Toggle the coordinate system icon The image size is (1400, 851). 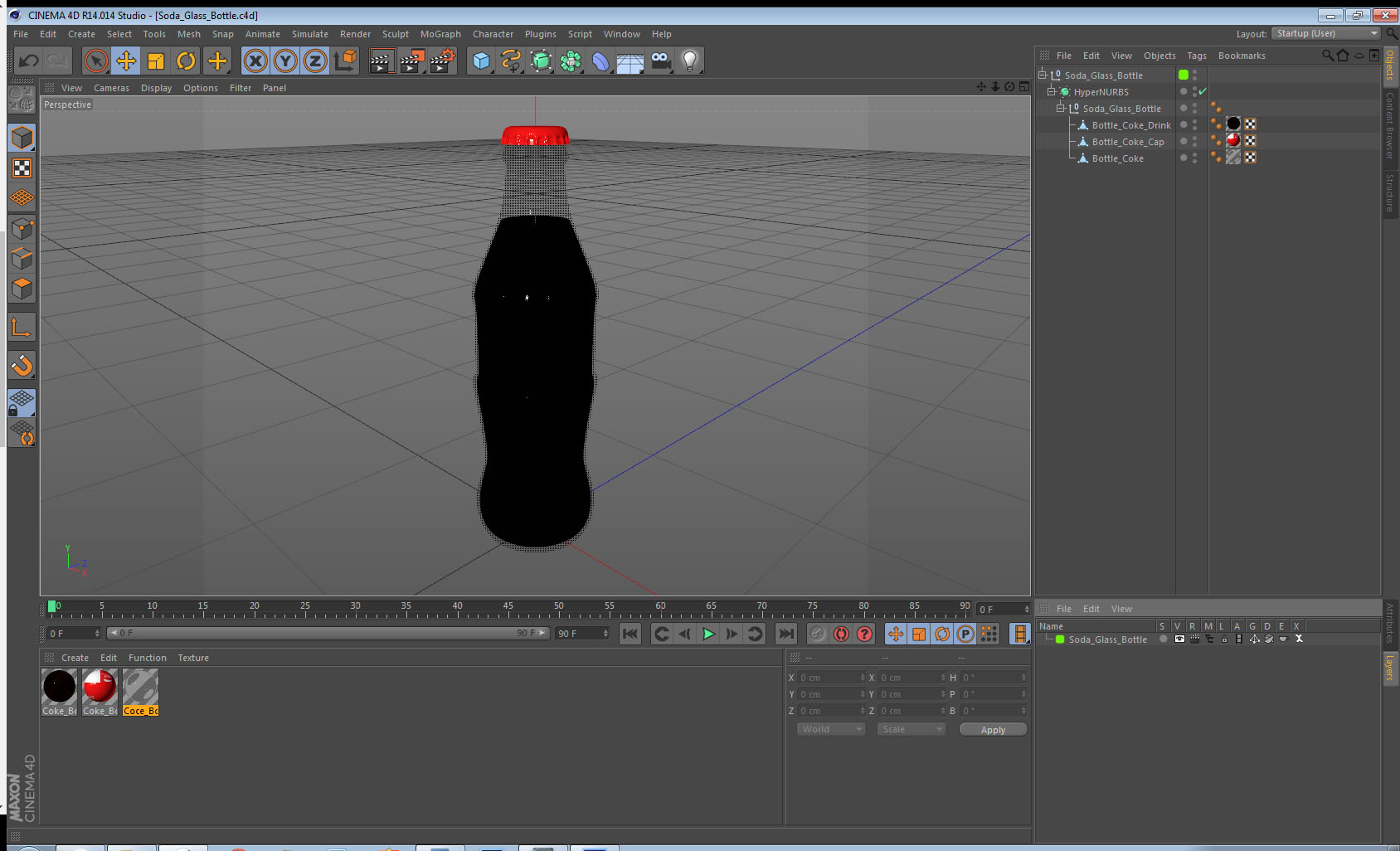[x=345, y=61]
